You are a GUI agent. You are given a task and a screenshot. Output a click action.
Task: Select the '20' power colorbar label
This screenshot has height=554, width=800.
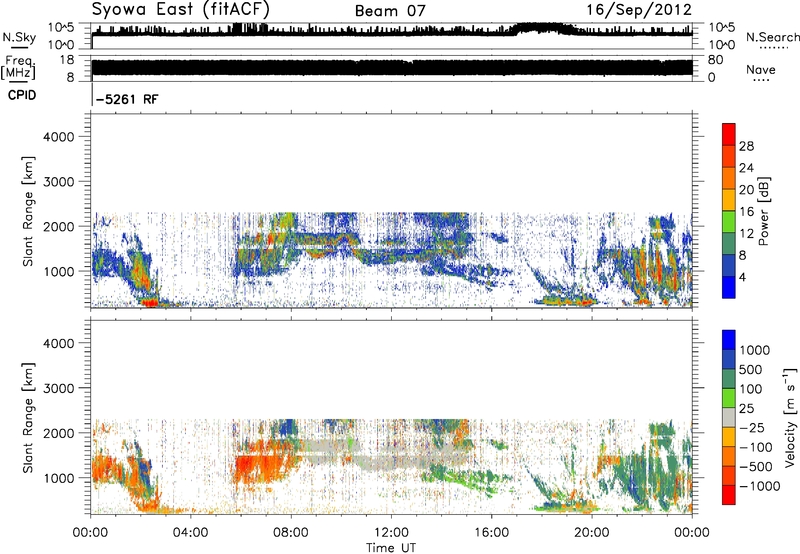click(746, 190)
